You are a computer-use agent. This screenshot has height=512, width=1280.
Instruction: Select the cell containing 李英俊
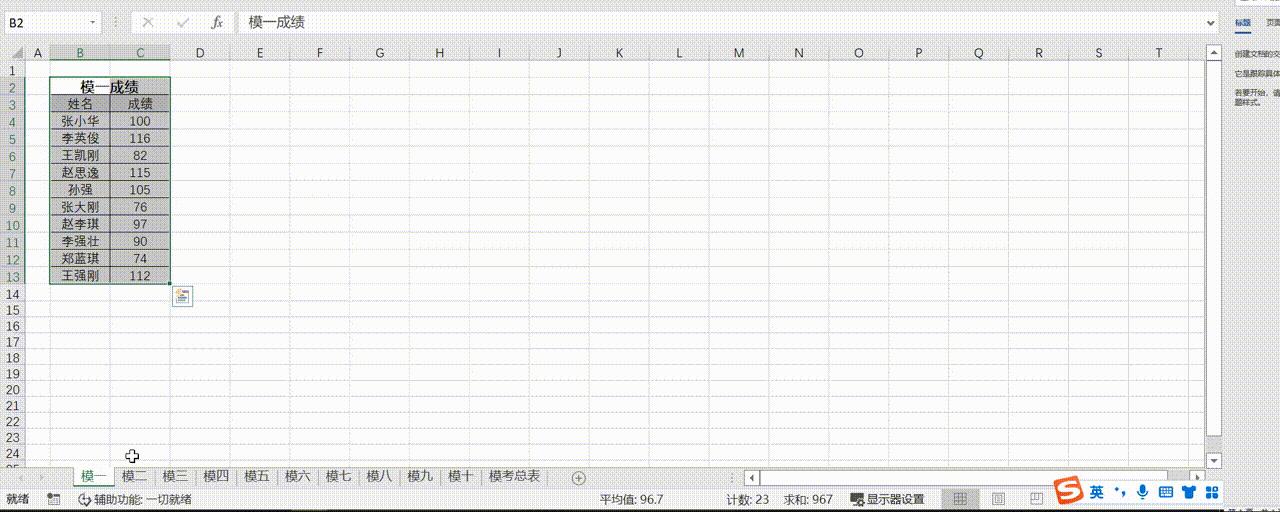point(80,138)
